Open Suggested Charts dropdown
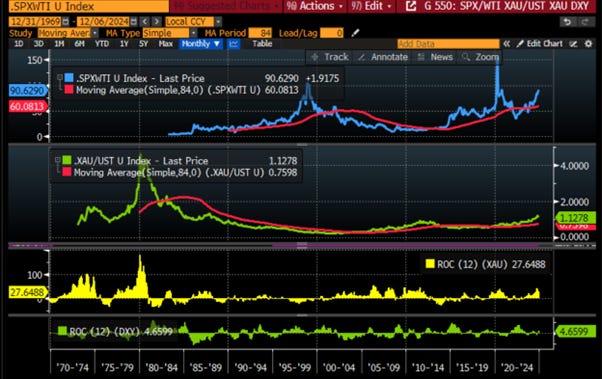This screenshot has width=602, height=379. [226, 6]
